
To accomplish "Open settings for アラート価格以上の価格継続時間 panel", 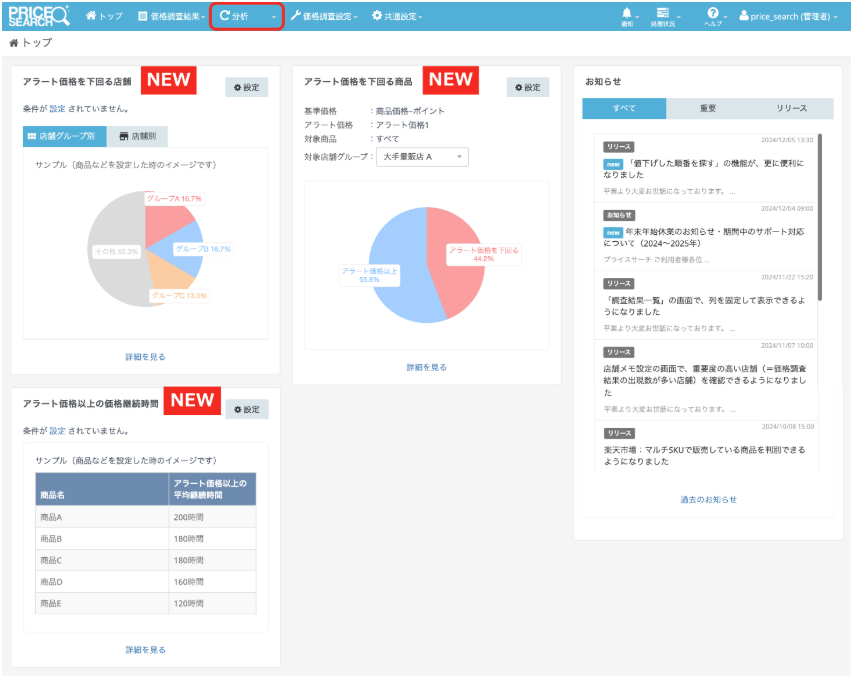I will (246, 409).
